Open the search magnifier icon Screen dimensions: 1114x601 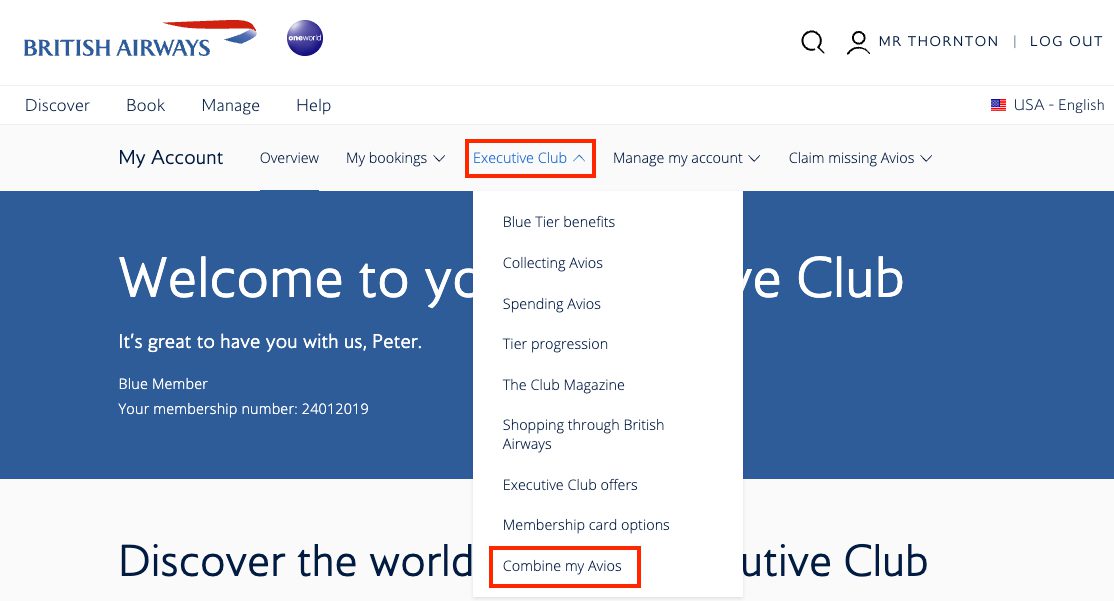(812, 41)
